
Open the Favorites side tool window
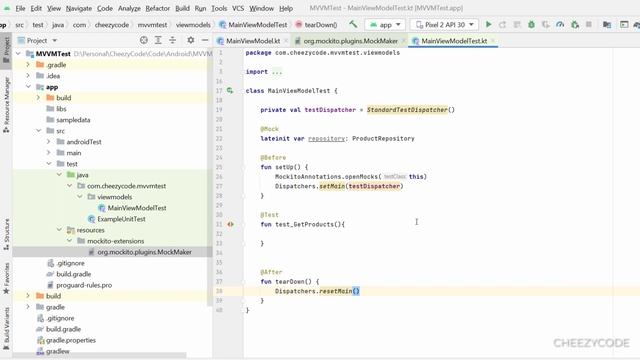point(6,278)
